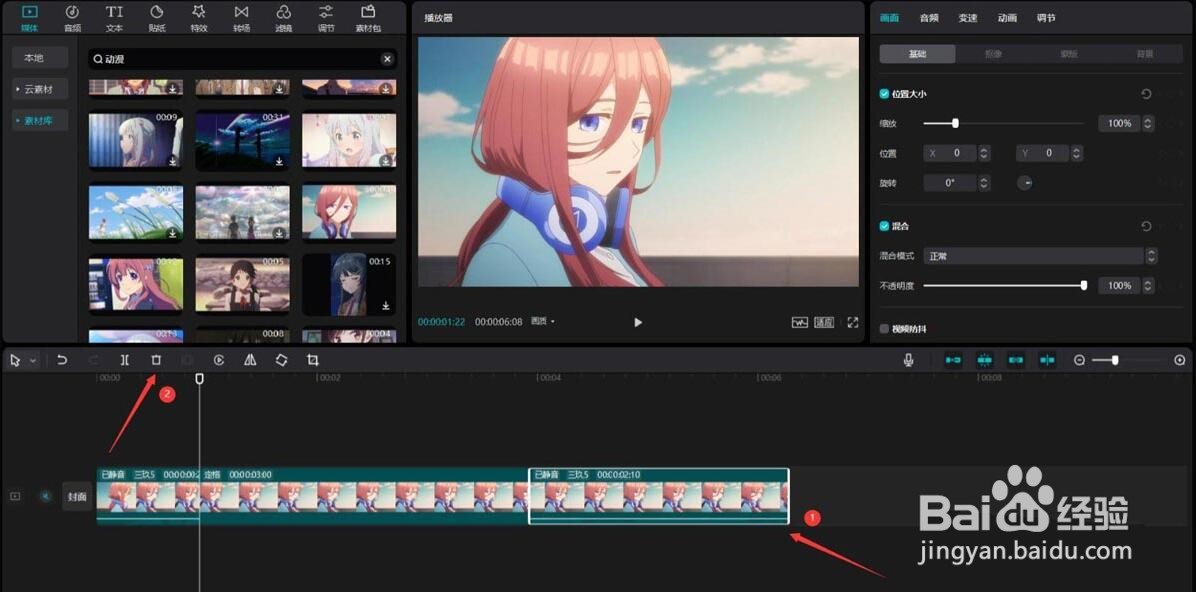Viewport: 1196px width, 592px height.
Task: Toggle the 混合 blend checkbox
Action: coord(884,227)
